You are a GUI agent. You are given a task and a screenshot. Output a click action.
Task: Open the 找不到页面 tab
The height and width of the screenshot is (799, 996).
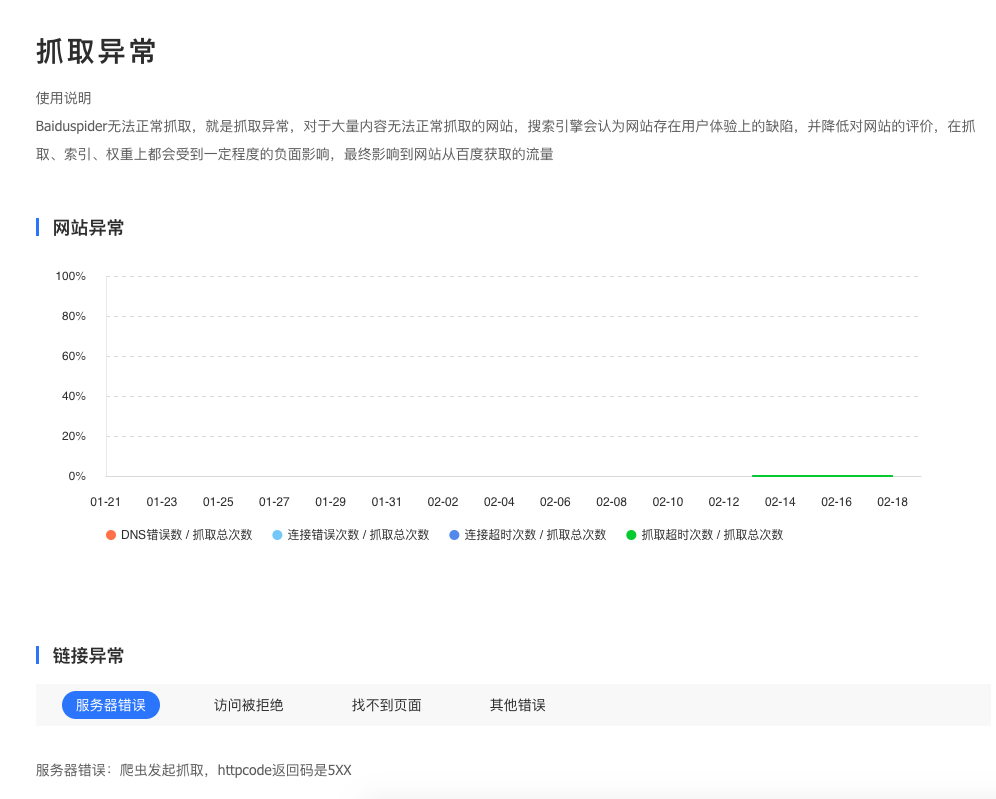pos(387,705)
